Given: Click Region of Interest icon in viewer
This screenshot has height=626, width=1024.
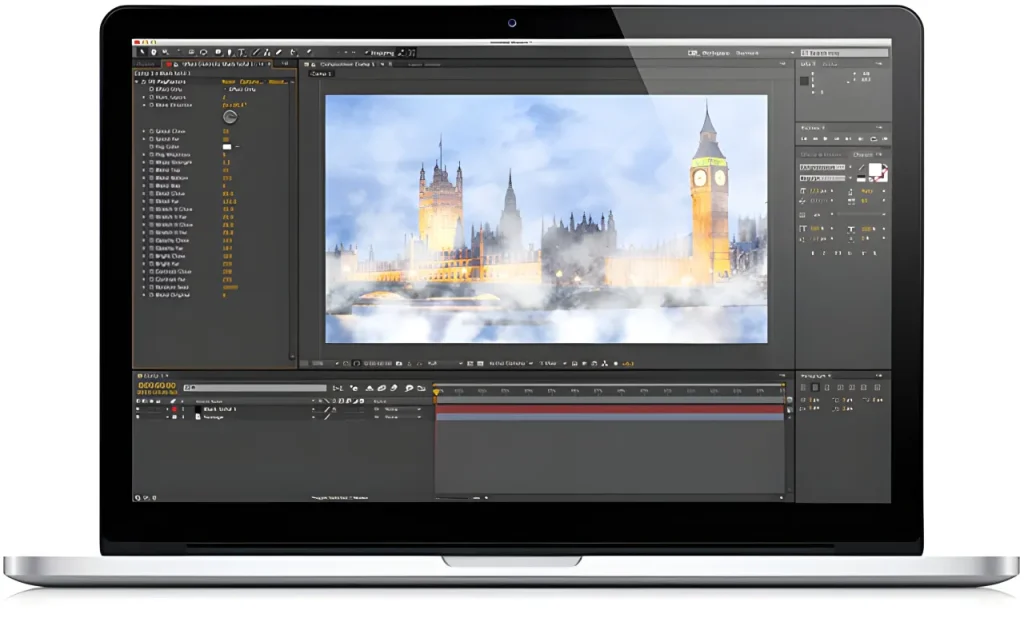Looking at the screenshot, I should (x=470, y=364).
